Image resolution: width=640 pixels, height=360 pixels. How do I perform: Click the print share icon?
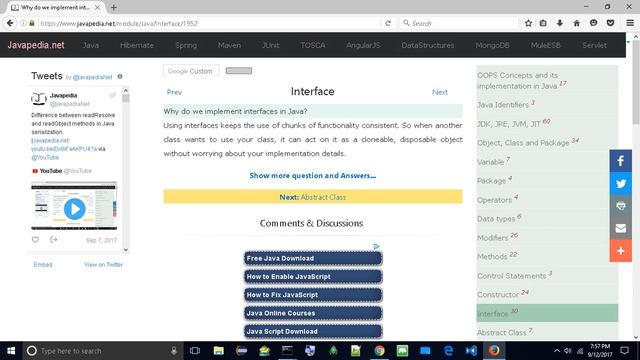[x=620, y=206]
